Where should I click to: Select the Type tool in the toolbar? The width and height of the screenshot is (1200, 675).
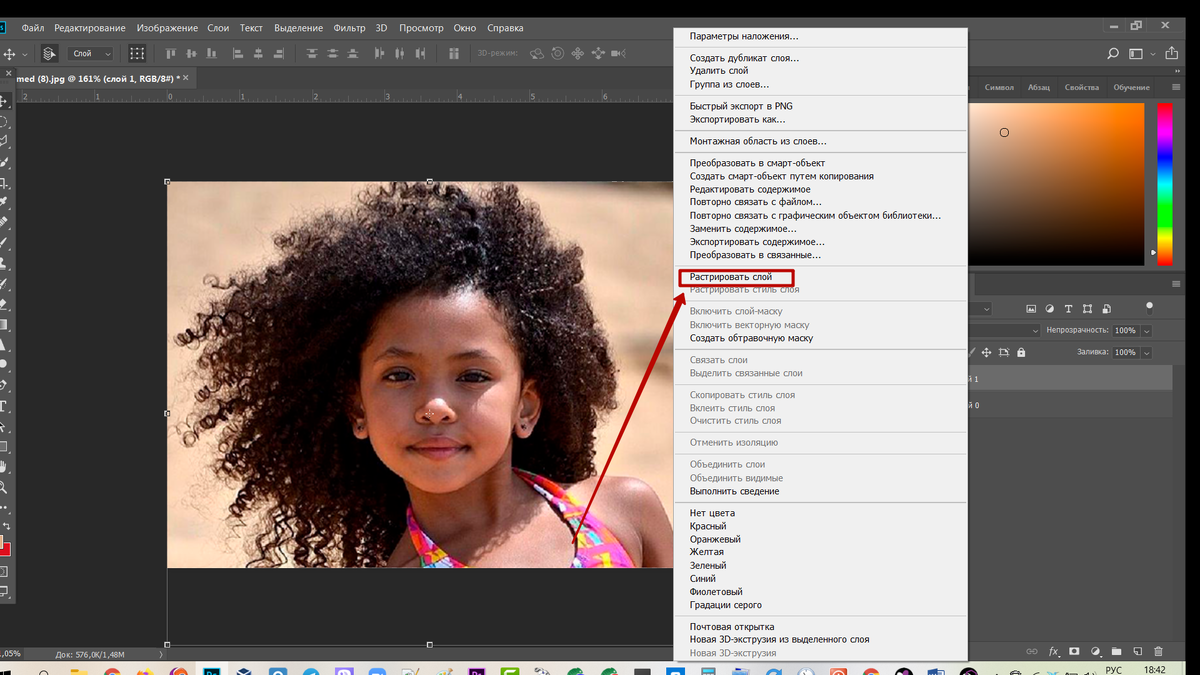4,406
